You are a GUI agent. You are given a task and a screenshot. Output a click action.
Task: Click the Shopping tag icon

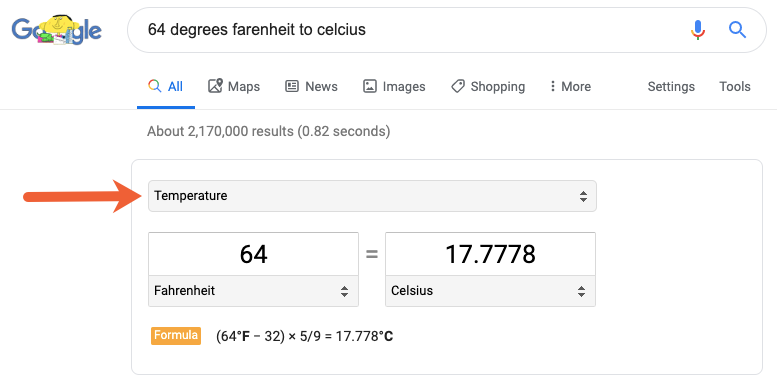457,86
